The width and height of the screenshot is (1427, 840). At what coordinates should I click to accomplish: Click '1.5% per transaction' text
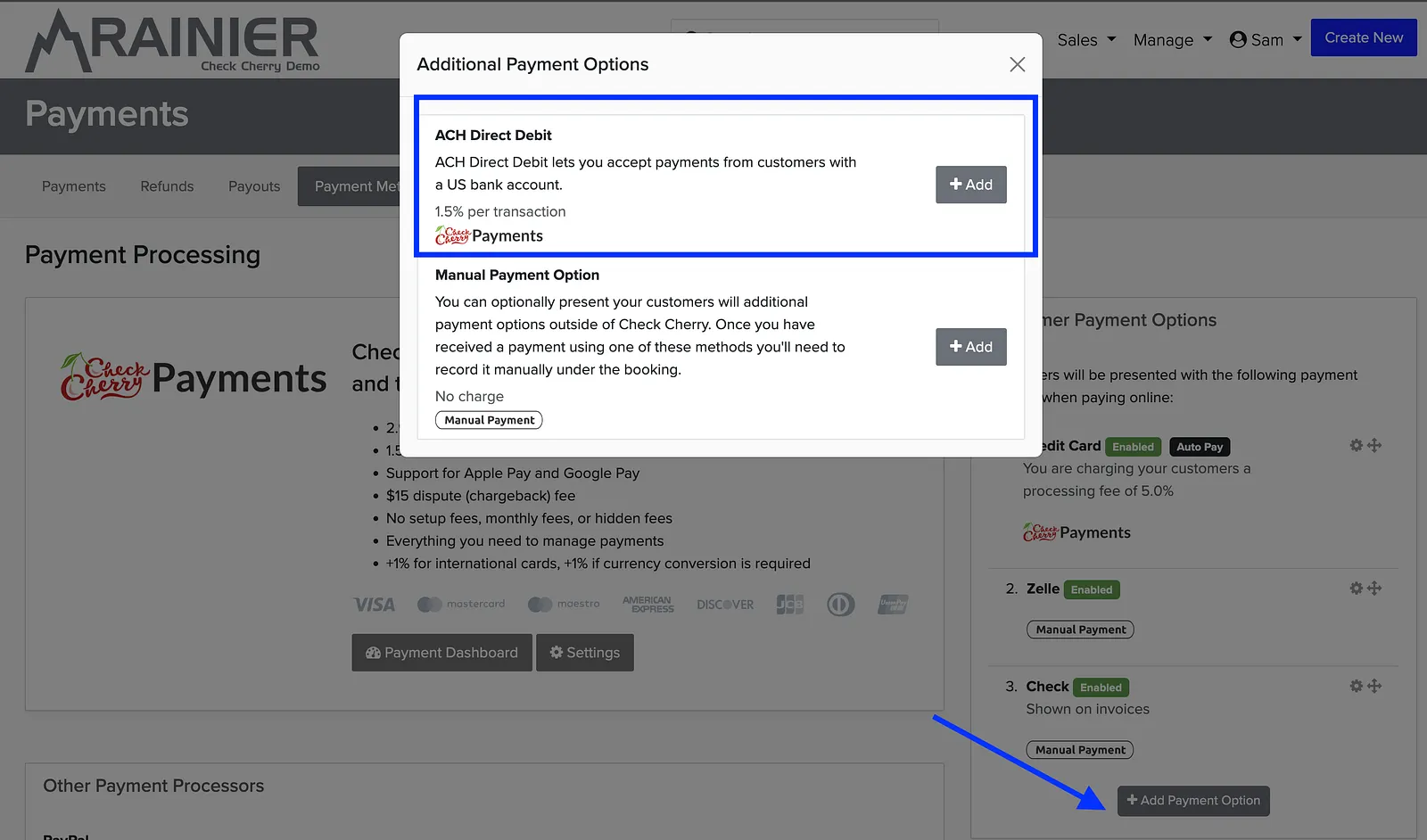500,211
